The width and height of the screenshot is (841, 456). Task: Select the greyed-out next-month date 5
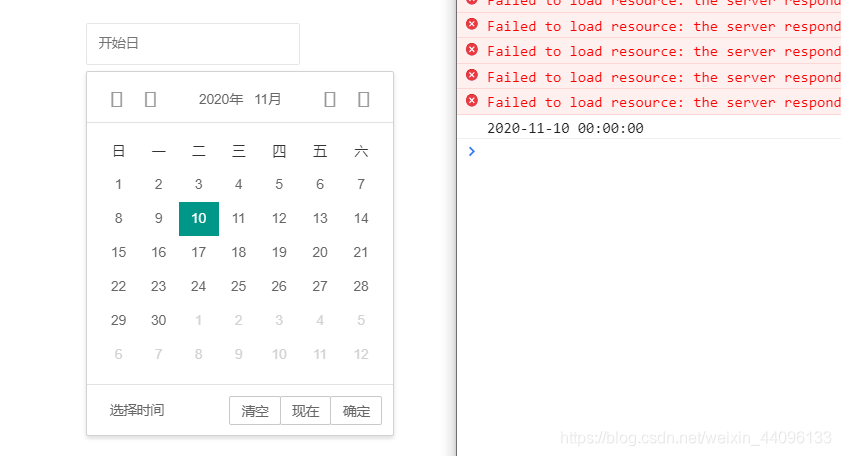coord(361,320)
